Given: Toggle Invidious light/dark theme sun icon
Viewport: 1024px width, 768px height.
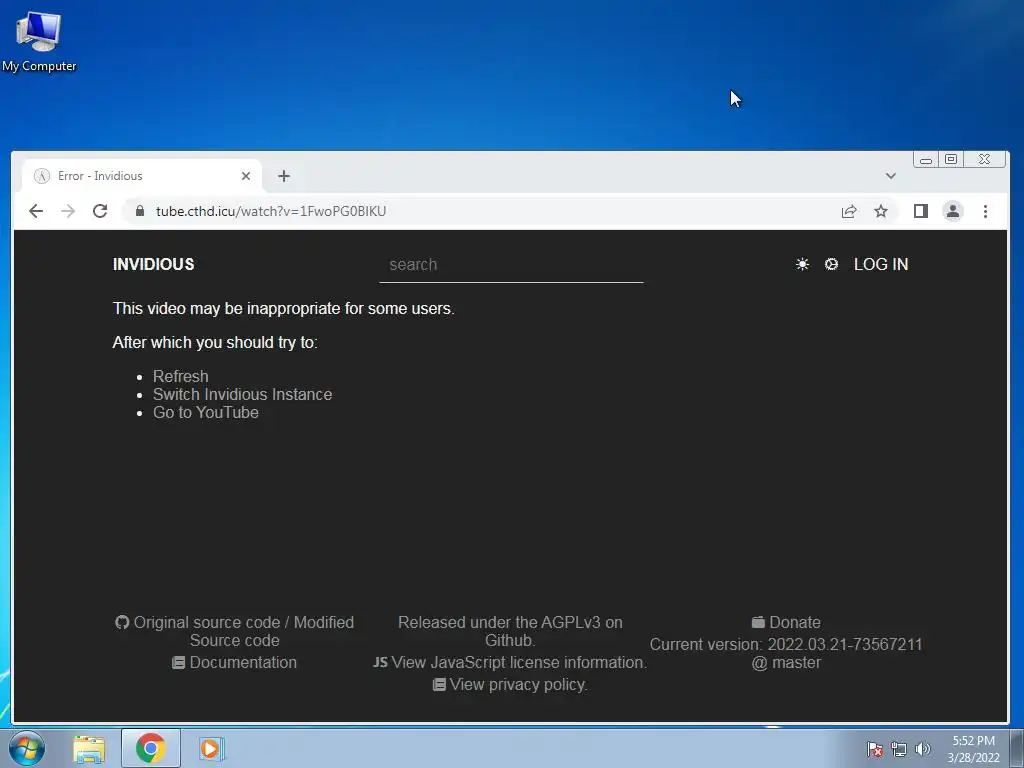Looking at the screenshot, I should point(802,264).
